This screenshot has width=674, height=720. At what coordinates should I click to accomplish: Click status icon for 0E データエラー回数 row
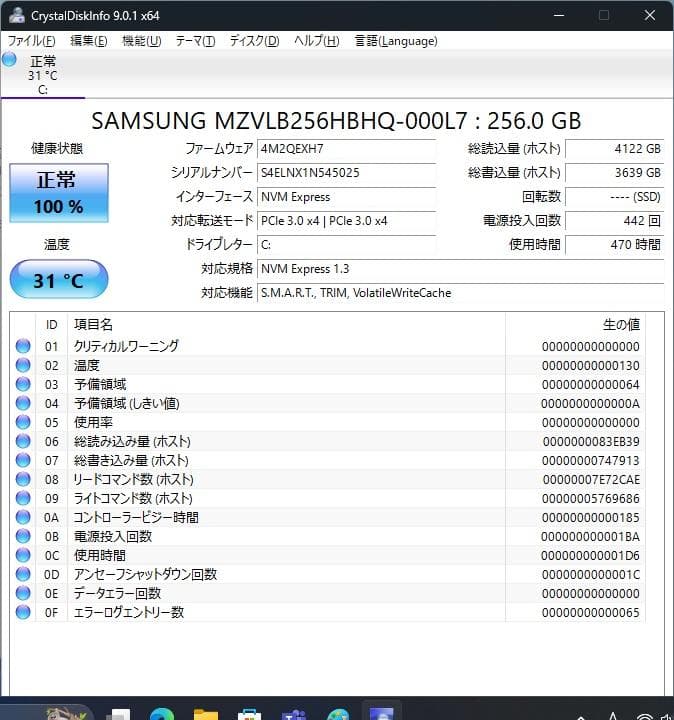(23, 593)
